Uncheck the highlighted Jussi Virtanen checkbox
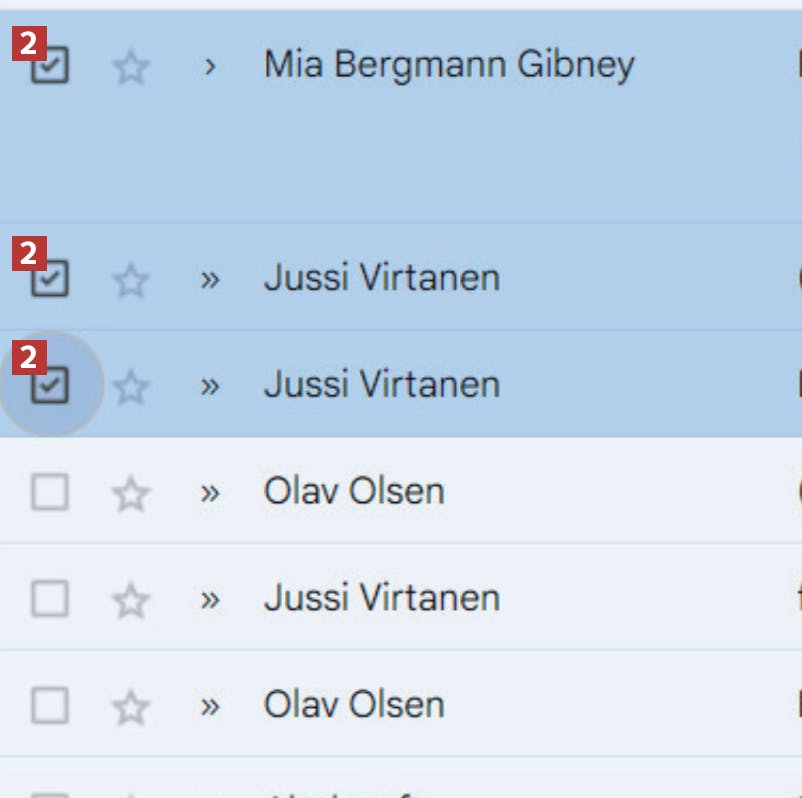Image resolution: width=802 pixels, height=798 pixels. coord(50,386)
